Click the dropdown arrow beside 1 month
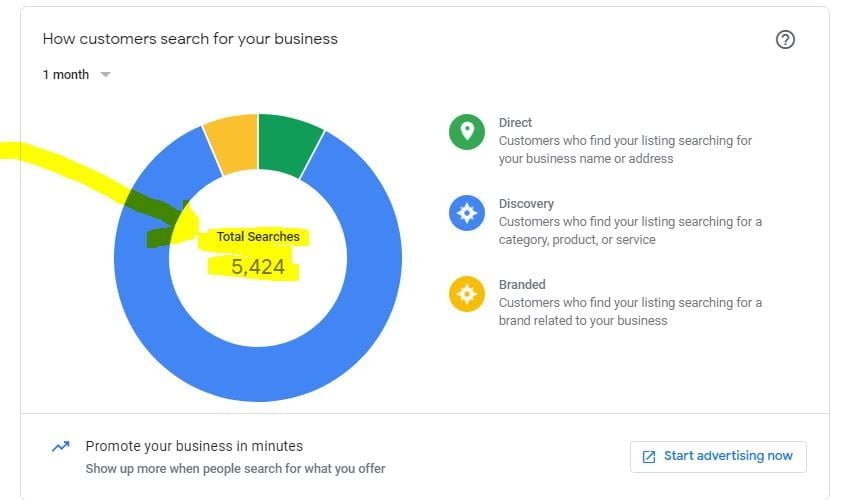The height and width of the screenshot is (500, 851). coord(105,75)
